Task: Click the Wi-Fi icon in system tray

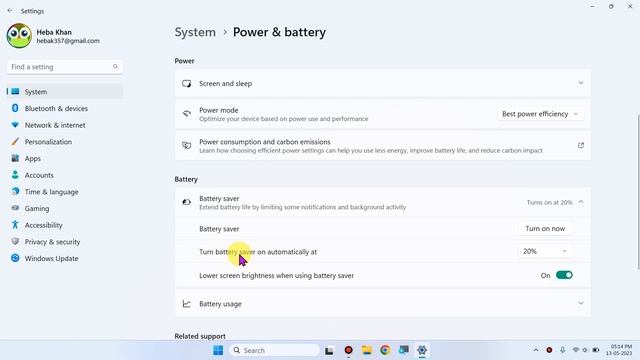Action: click(x=576, y=350)
